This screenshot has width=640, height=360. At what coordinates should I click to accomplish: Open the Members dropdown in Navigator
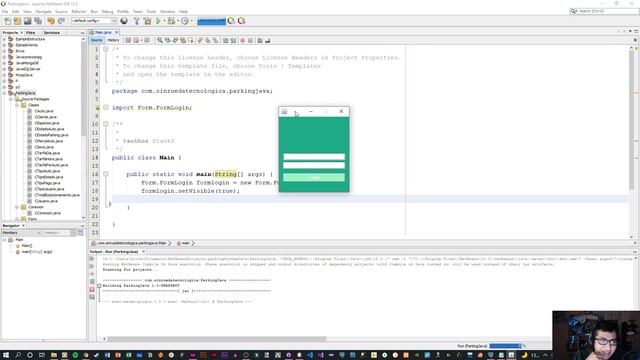click(x=21, y=233)
